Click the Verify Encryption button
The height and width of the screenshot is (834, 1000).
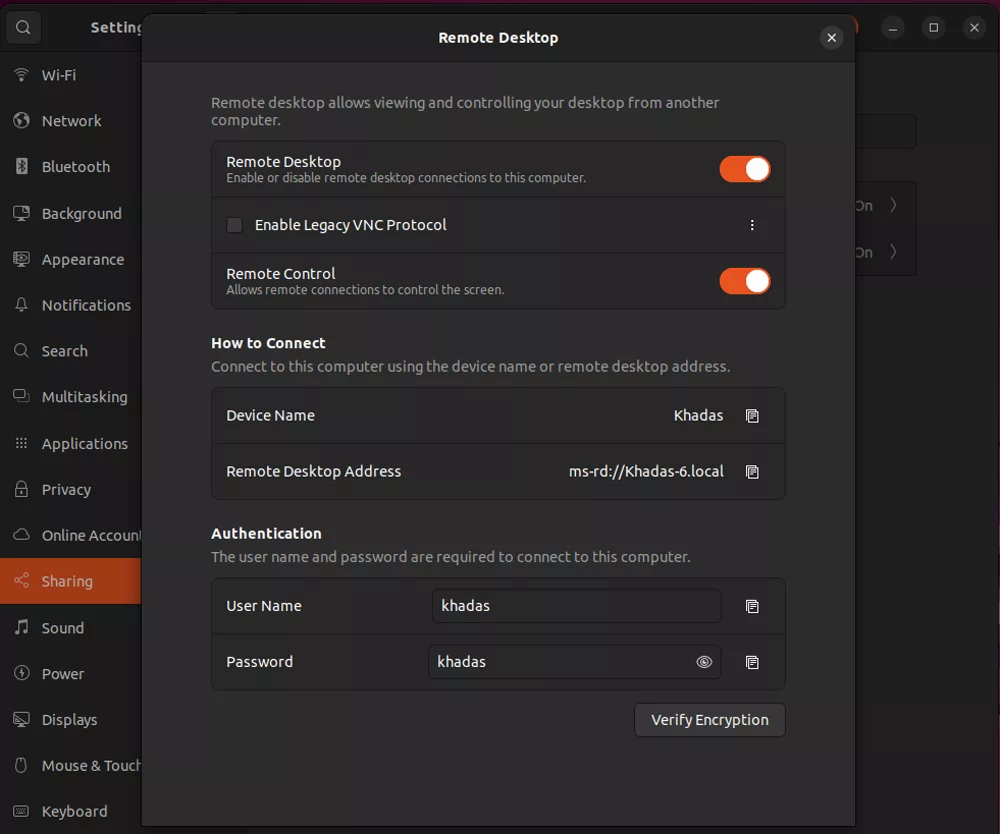[709, 720]
